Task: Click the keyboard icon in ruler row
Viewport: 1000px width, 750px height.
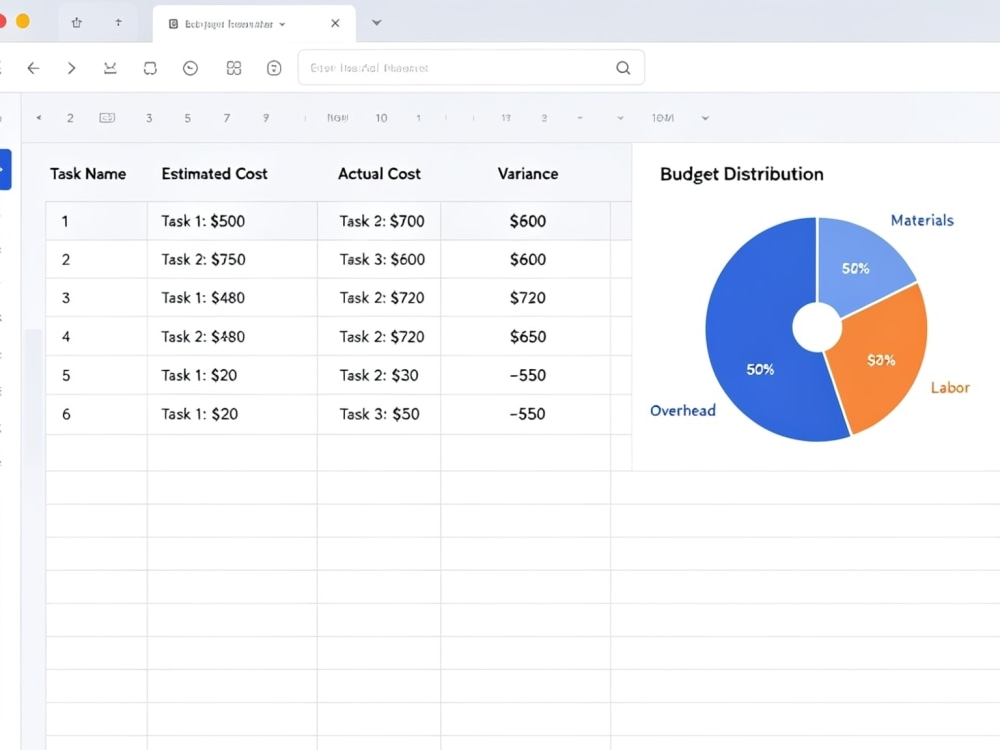Action: [x=107, y=117]
